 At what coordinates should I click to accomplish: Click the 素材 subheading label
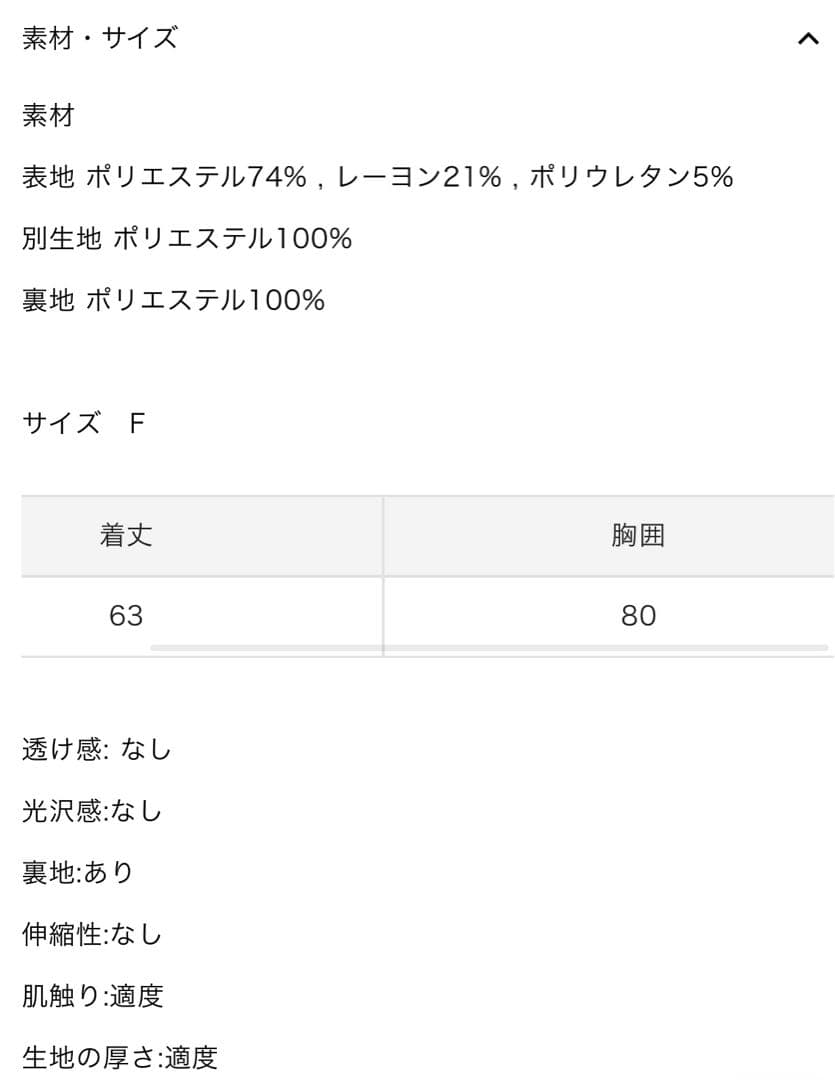pos(48,116)
